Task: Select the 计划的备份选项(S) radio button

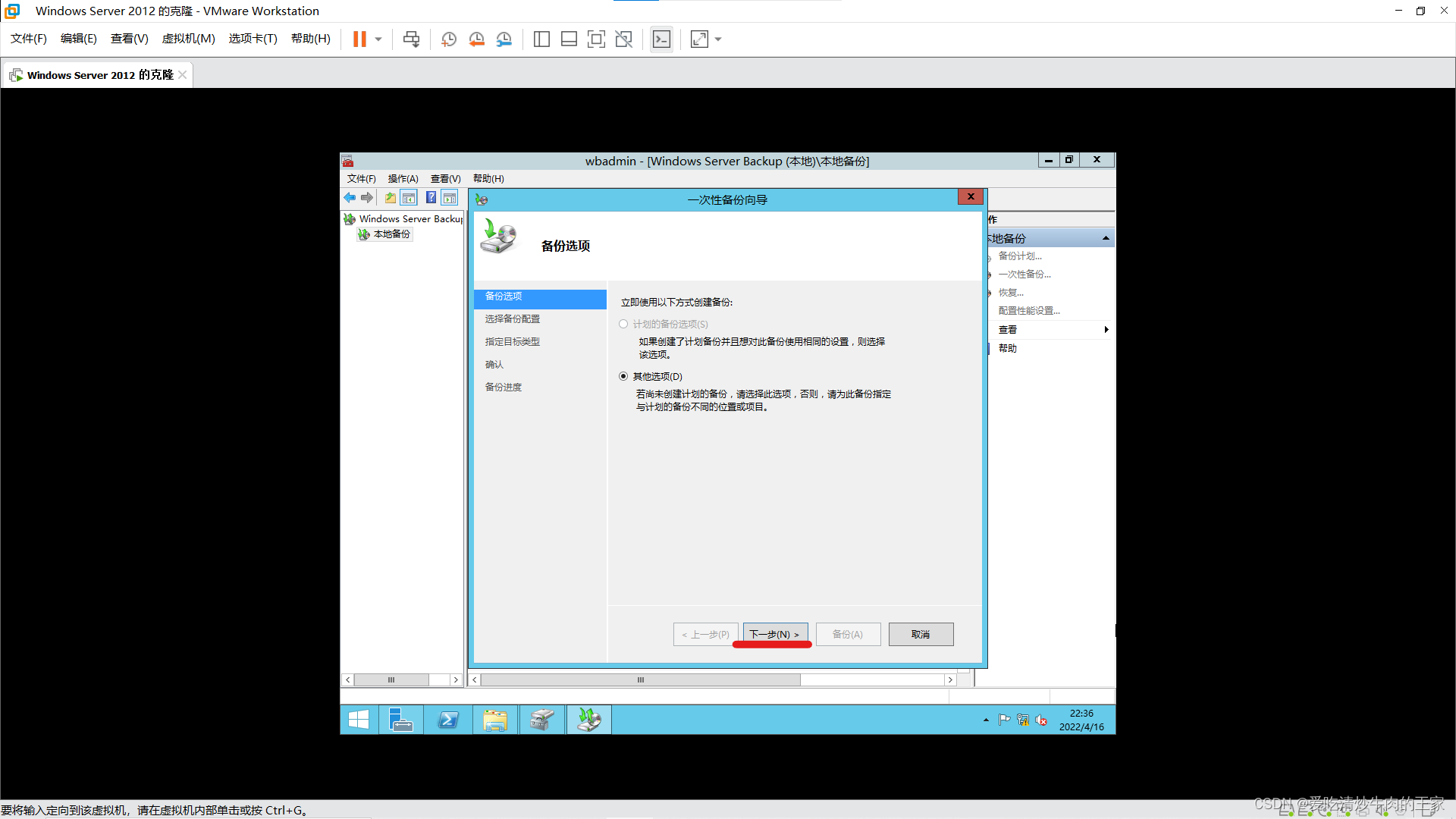Action: (x=623, y=324)
